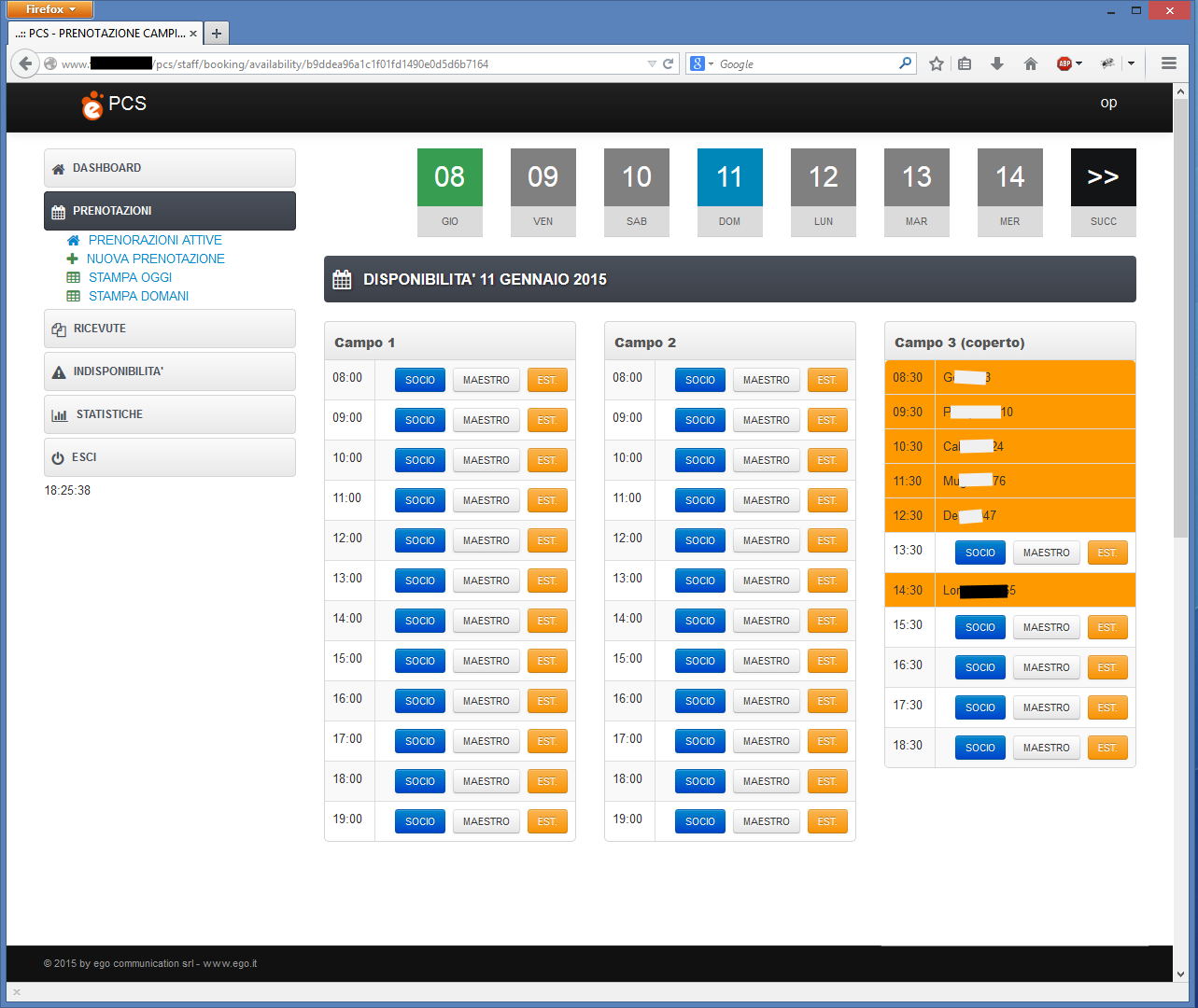Image resolution: width=1198 pixels, height=1008 pixels.
Task: Click the Google search field
Action: pos(807,63)
